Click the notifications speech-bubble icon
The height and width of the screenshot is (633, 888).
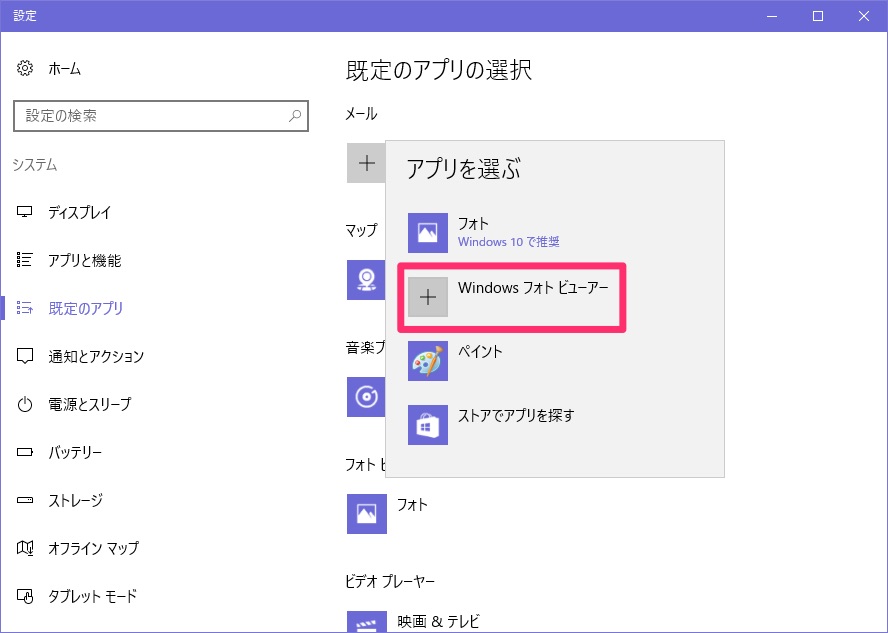click(x=24, y=356)
